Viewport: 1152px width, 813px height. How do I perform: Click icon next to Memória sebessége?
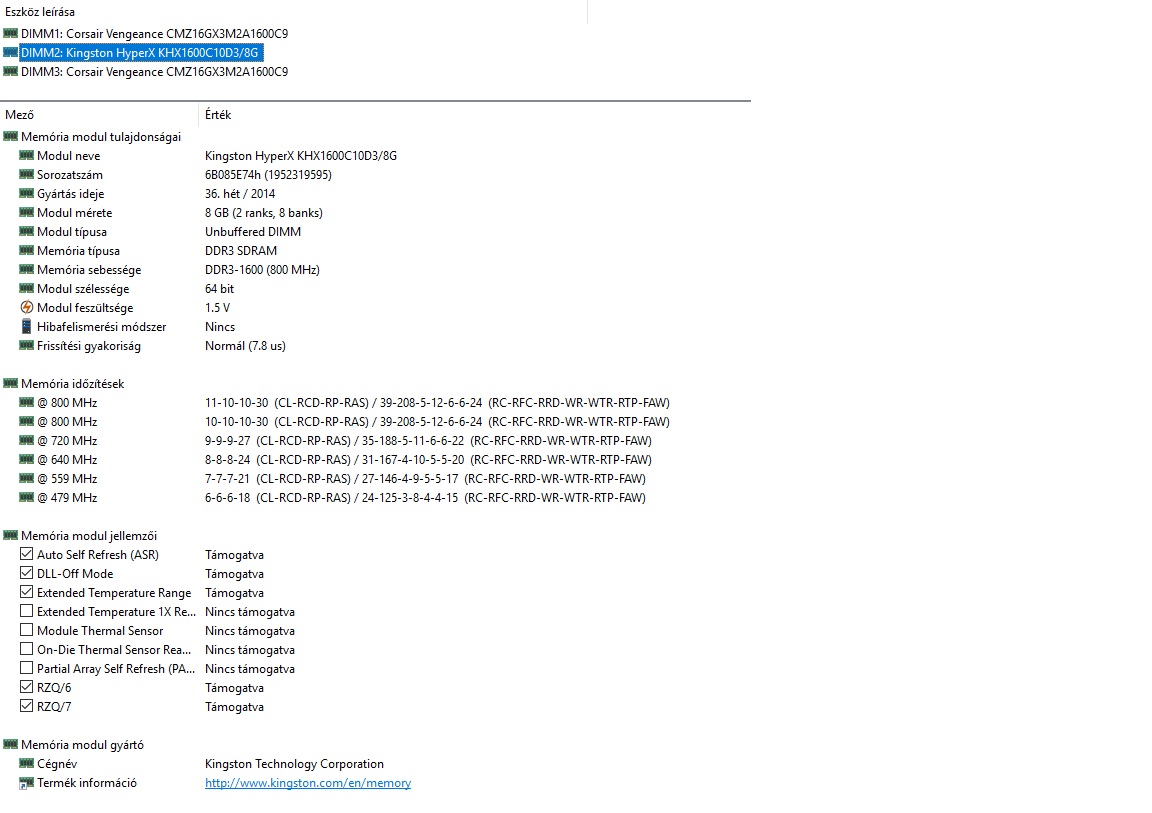coord(26,270)
